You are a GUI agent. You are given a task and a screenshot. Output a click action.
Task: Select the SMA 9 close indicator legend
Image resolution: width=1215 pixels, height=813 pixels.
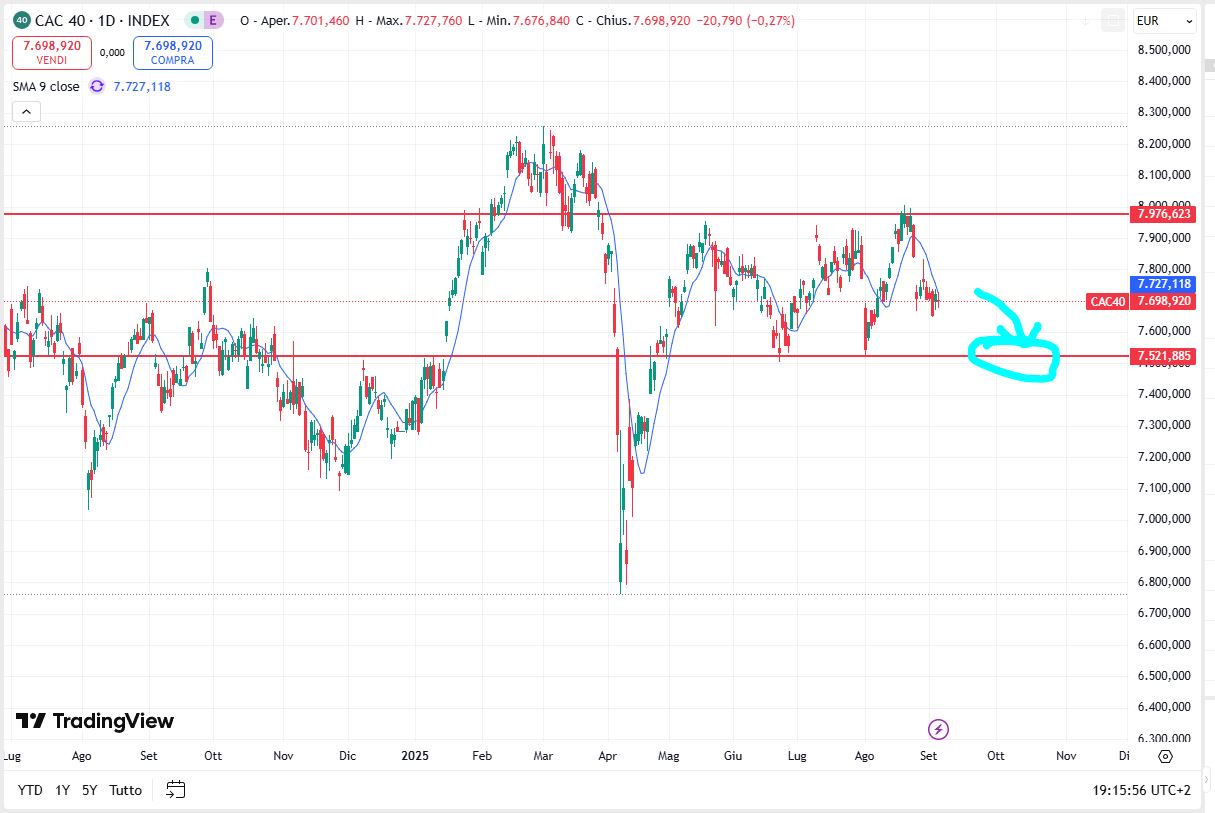coord(46,86)
